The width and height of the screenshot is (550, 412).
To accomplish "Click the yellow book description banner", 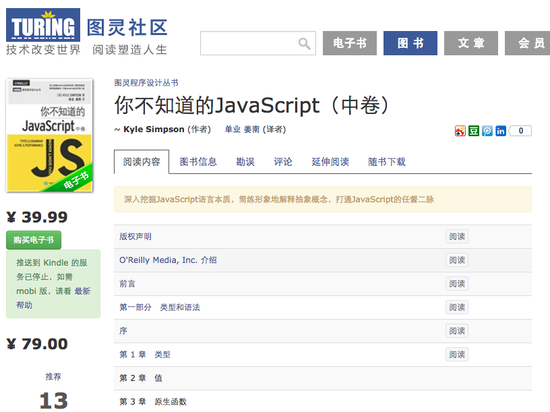I will pos(323,200).
